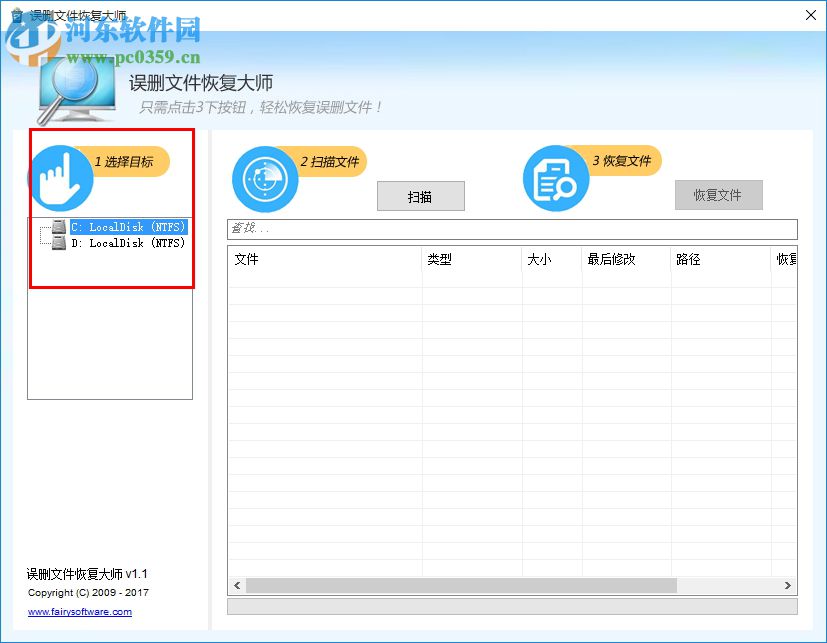Click the drive icon beside C: LocalDisk
The height and width of the screenshot is (643, 827).
coord(57,227)
